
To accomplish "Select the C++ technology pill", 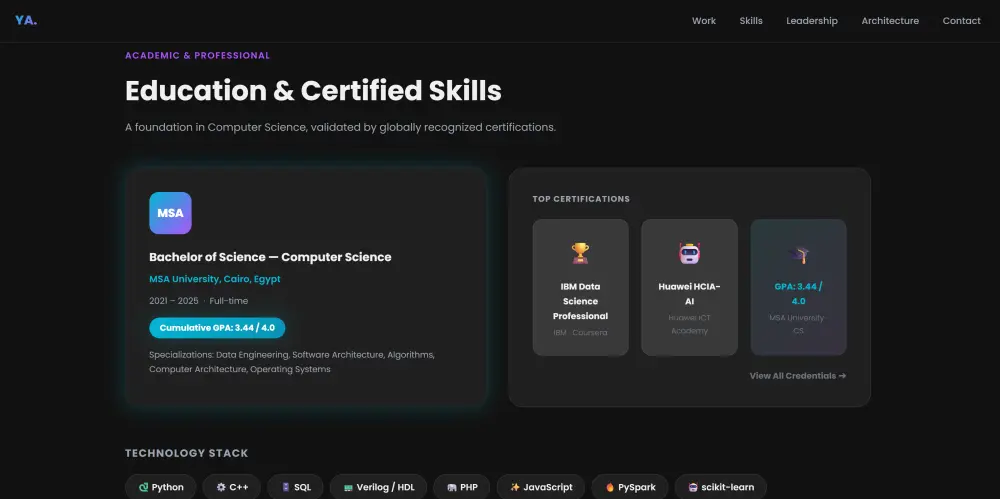I will click(232, 487).
